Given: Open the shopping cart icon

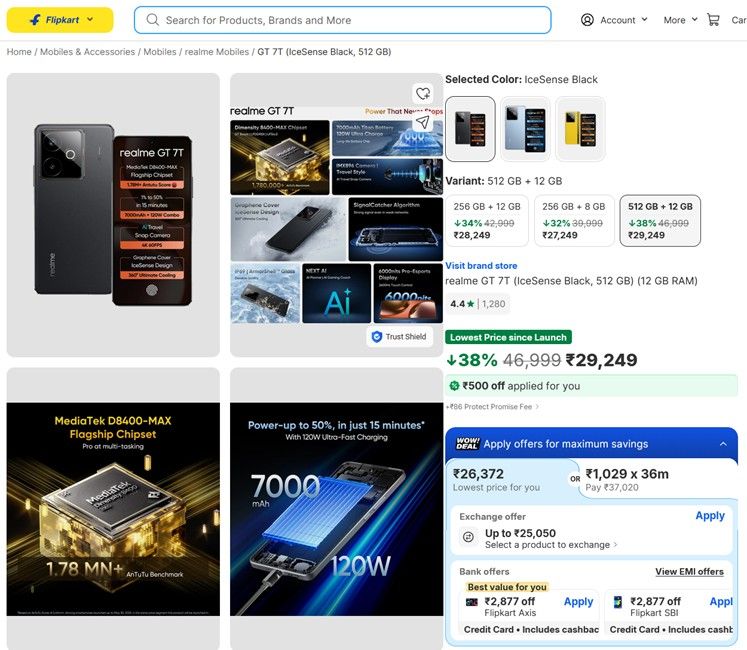Looking at the screenshot, I should pyautogui.click(x=713, y=20).
